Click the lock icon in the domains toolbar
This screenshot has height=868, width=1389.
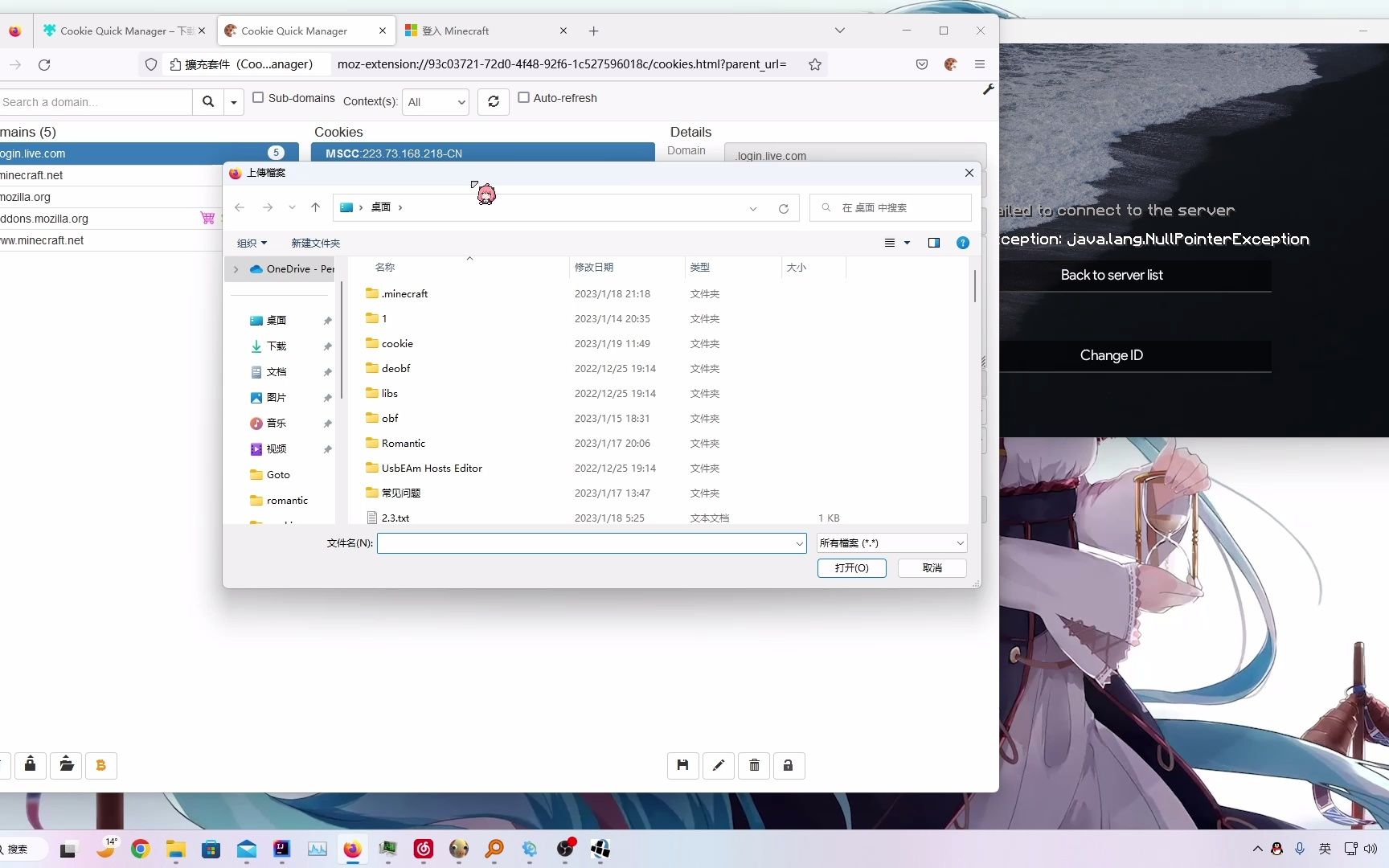tap(30, 764)
